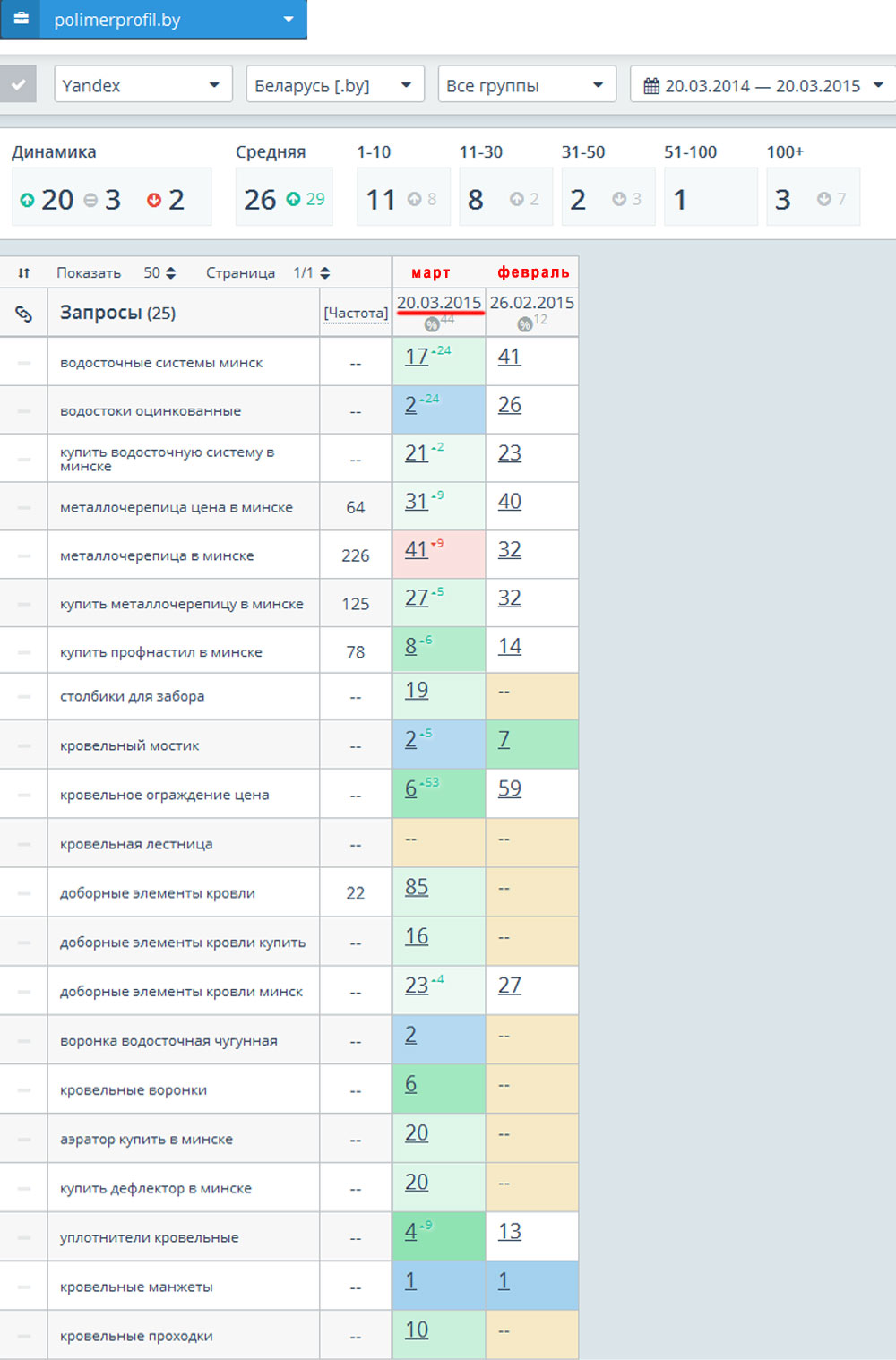The height and width of the screenshot is (1360, 896).
Task: Open position 19 for столбики для забора
Action: [416, 691]
